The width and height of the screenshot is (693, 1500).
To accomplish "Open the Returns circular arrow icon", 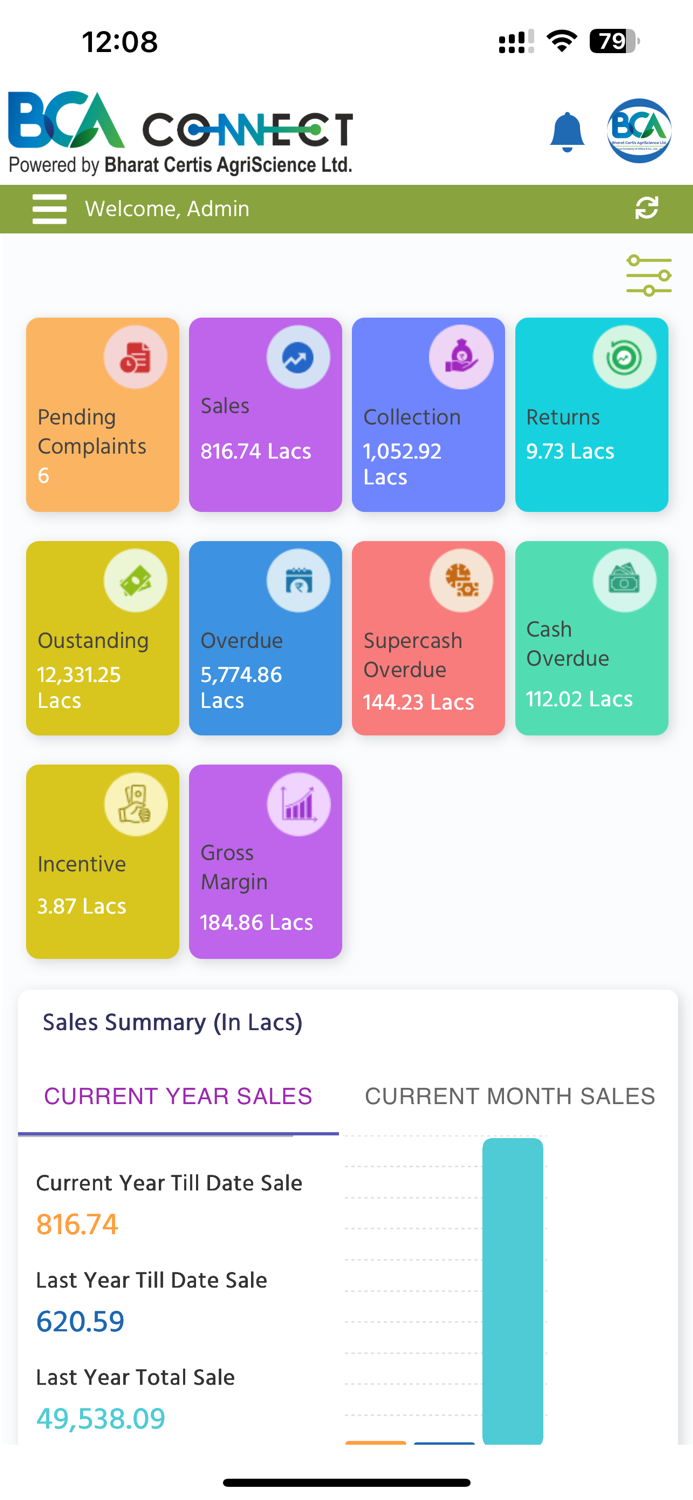I will [623, 356].
